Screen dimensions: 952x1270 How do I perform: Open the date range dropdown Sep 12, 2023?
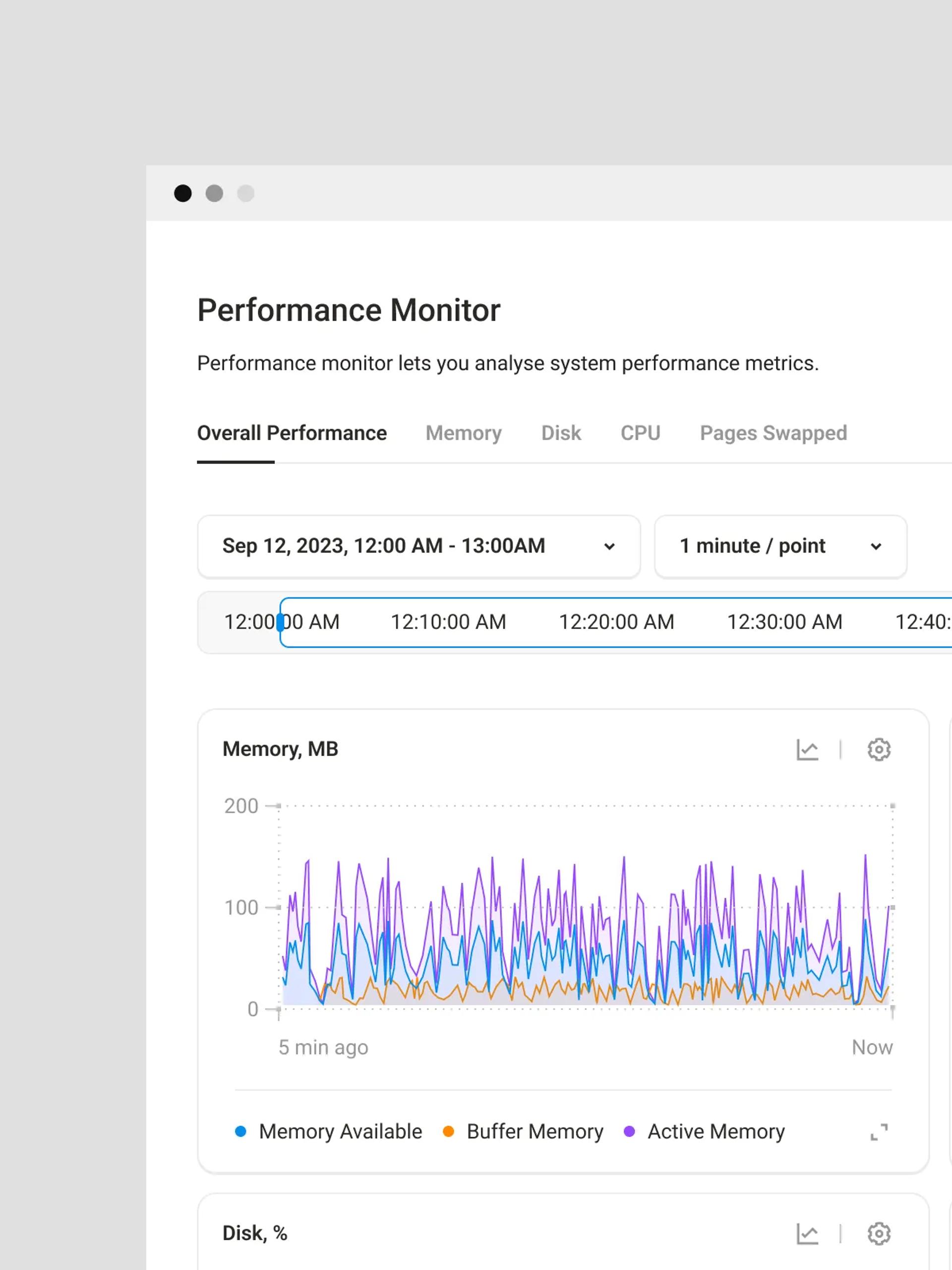tap(419, 547)
